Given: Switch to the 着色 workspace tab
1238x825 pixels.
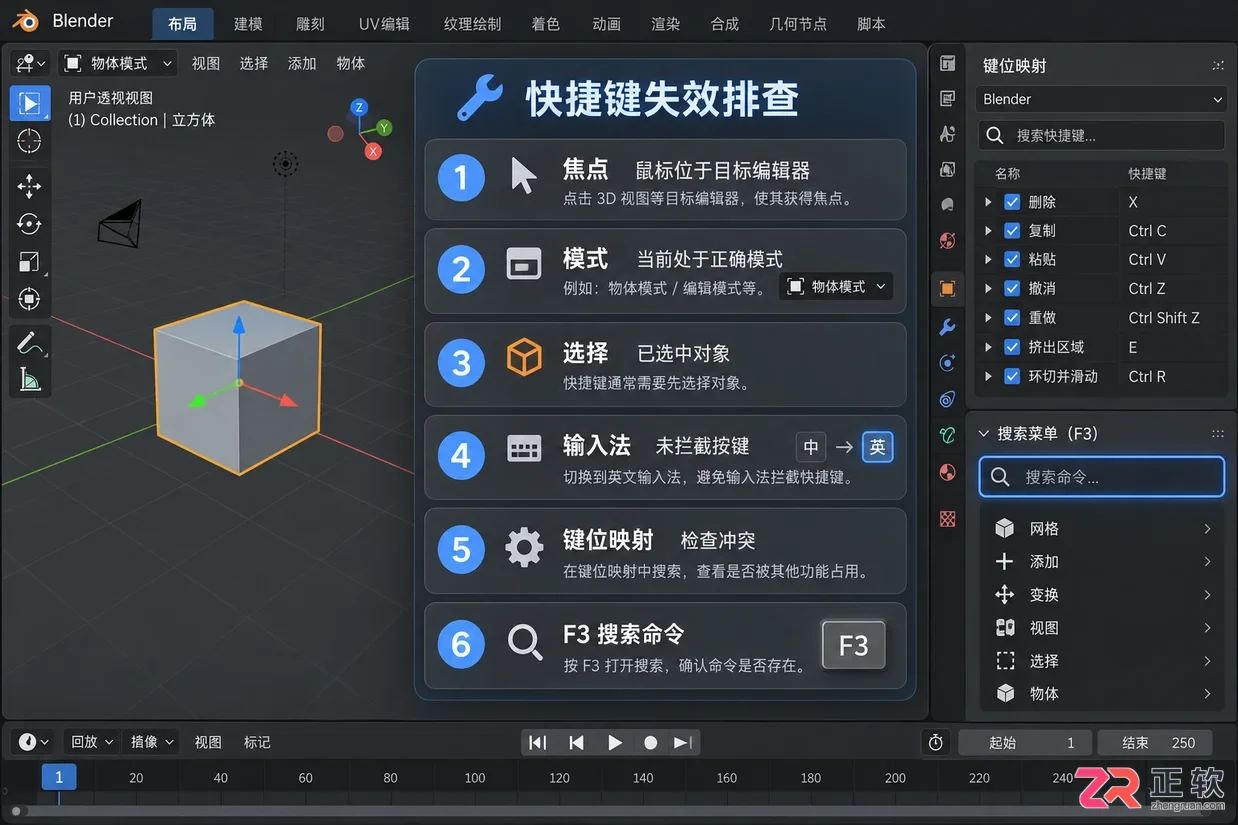Looking at the screenshot, I should (x=545, y=23).
